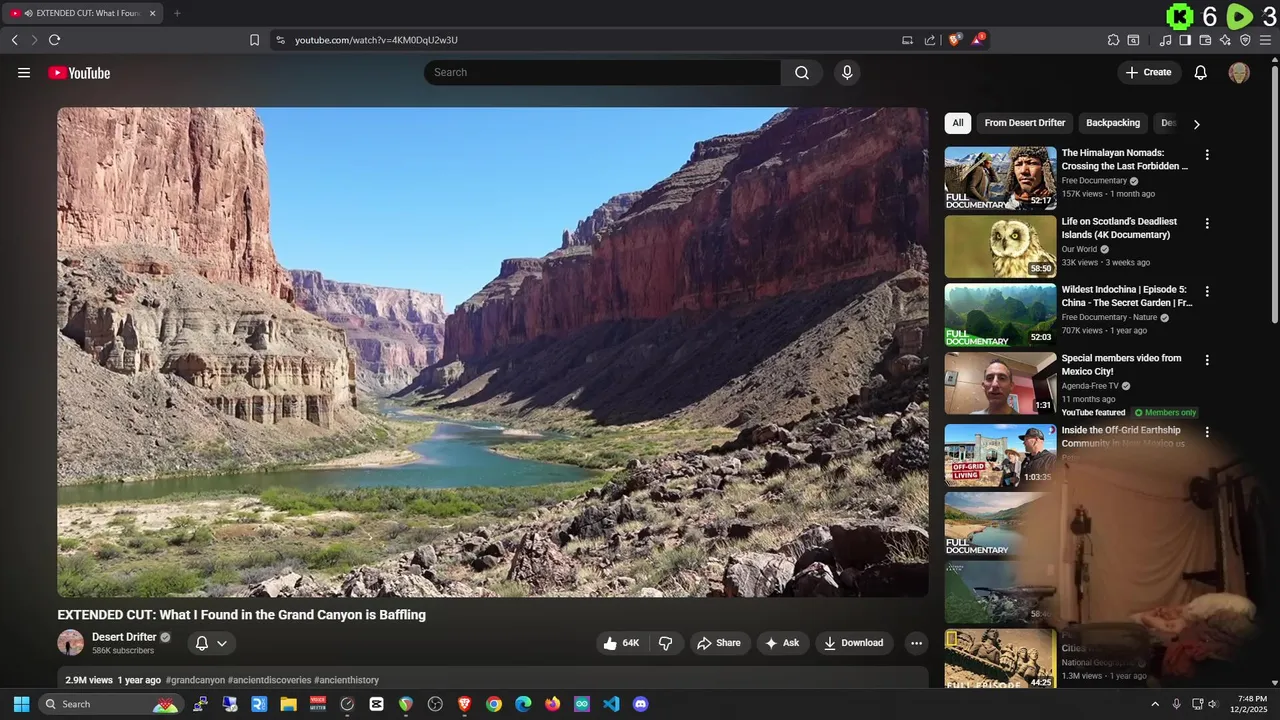Like the video with 64K thumbs-up
Image resolution: width=1280 pixels, height=720 pixels.
622,643
